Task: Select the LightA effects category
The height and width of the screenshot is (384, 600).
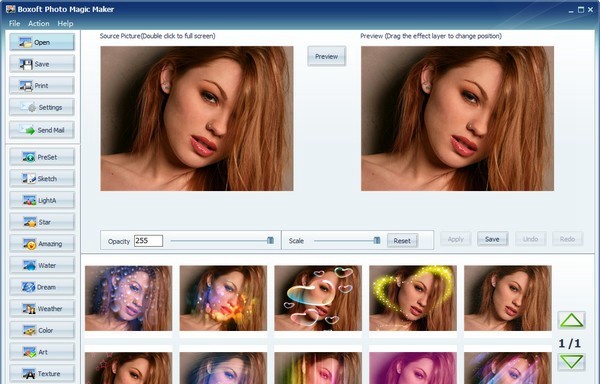Action: tap(42, 200)
